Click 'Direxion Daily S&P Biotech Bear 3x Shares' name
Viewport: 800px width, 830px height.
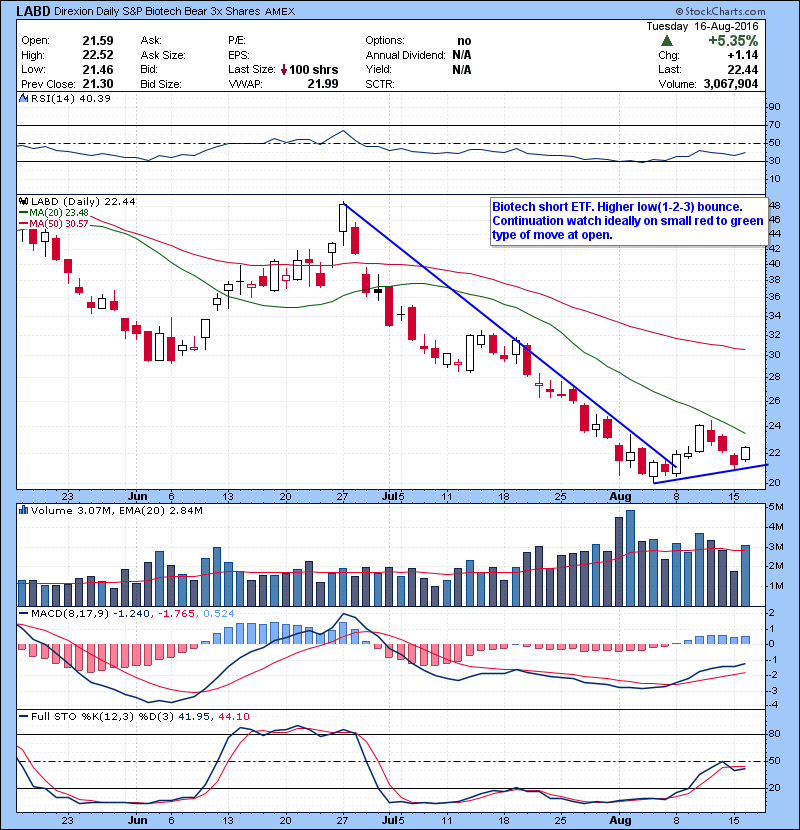pos(157,11)
